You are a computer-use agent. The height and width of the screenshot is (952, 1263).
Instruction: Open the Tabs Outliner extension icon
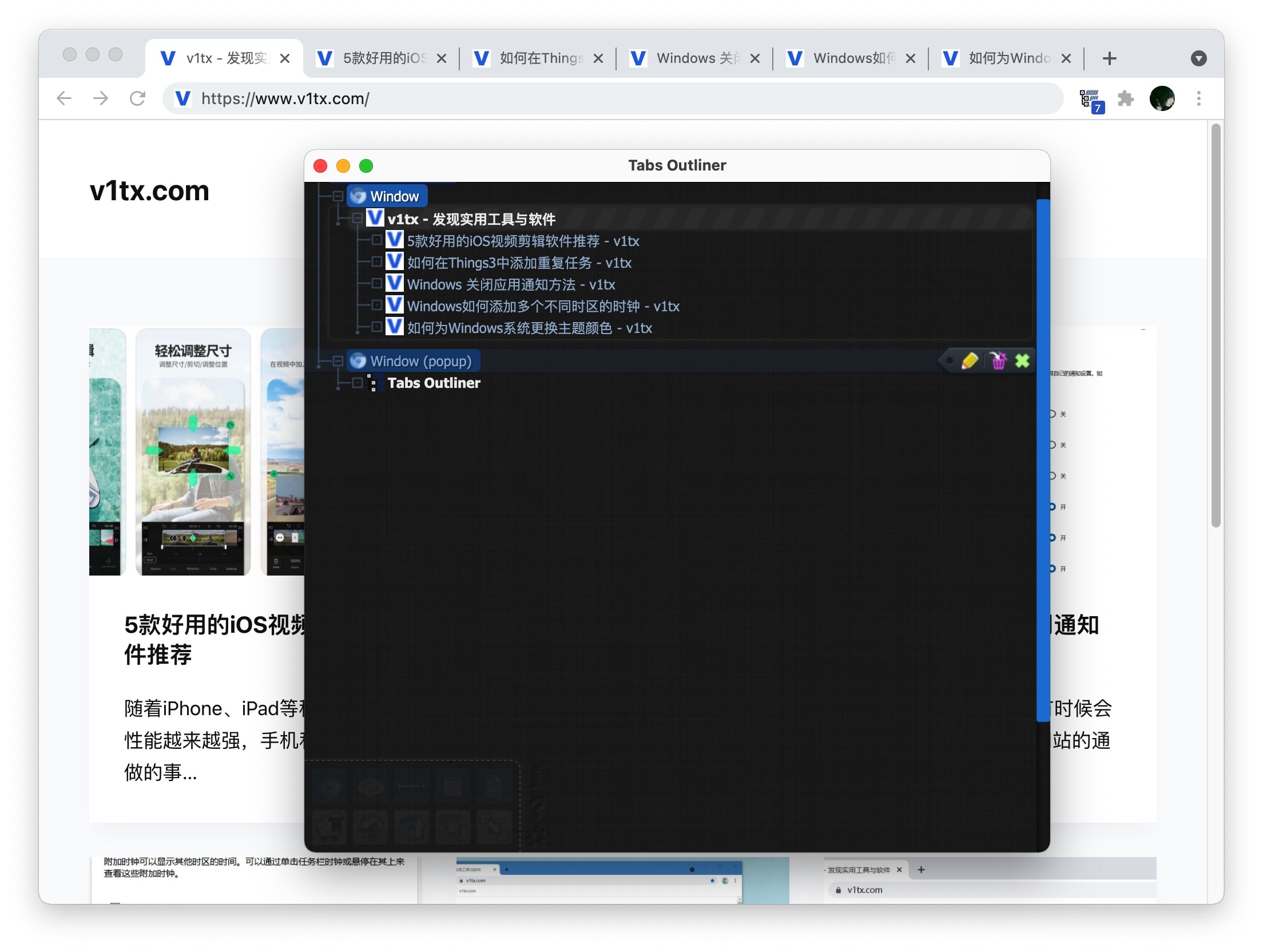1091,100
